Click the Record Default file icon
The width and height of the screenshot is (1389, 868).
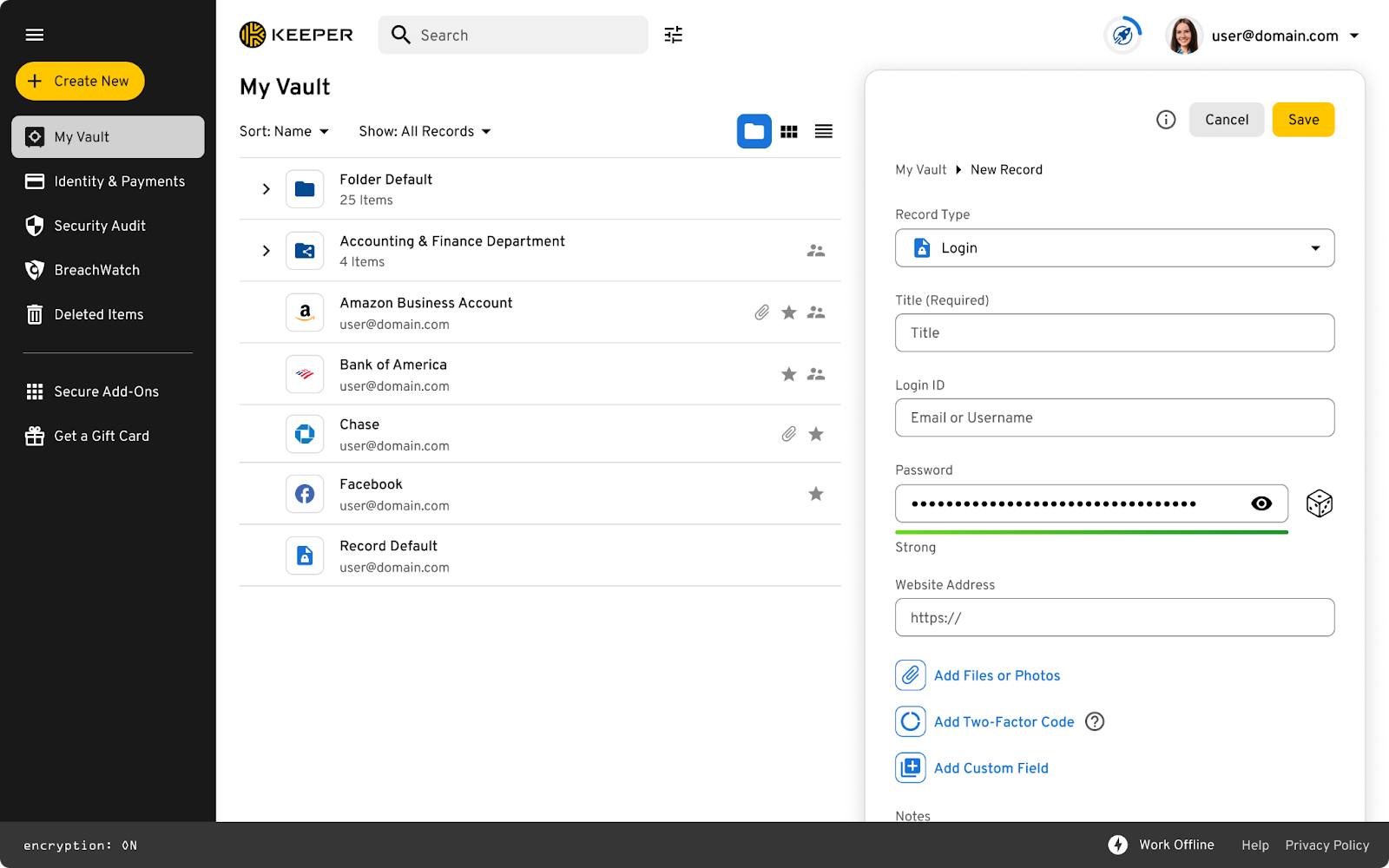pyautogui.click(x=305, y=556)
